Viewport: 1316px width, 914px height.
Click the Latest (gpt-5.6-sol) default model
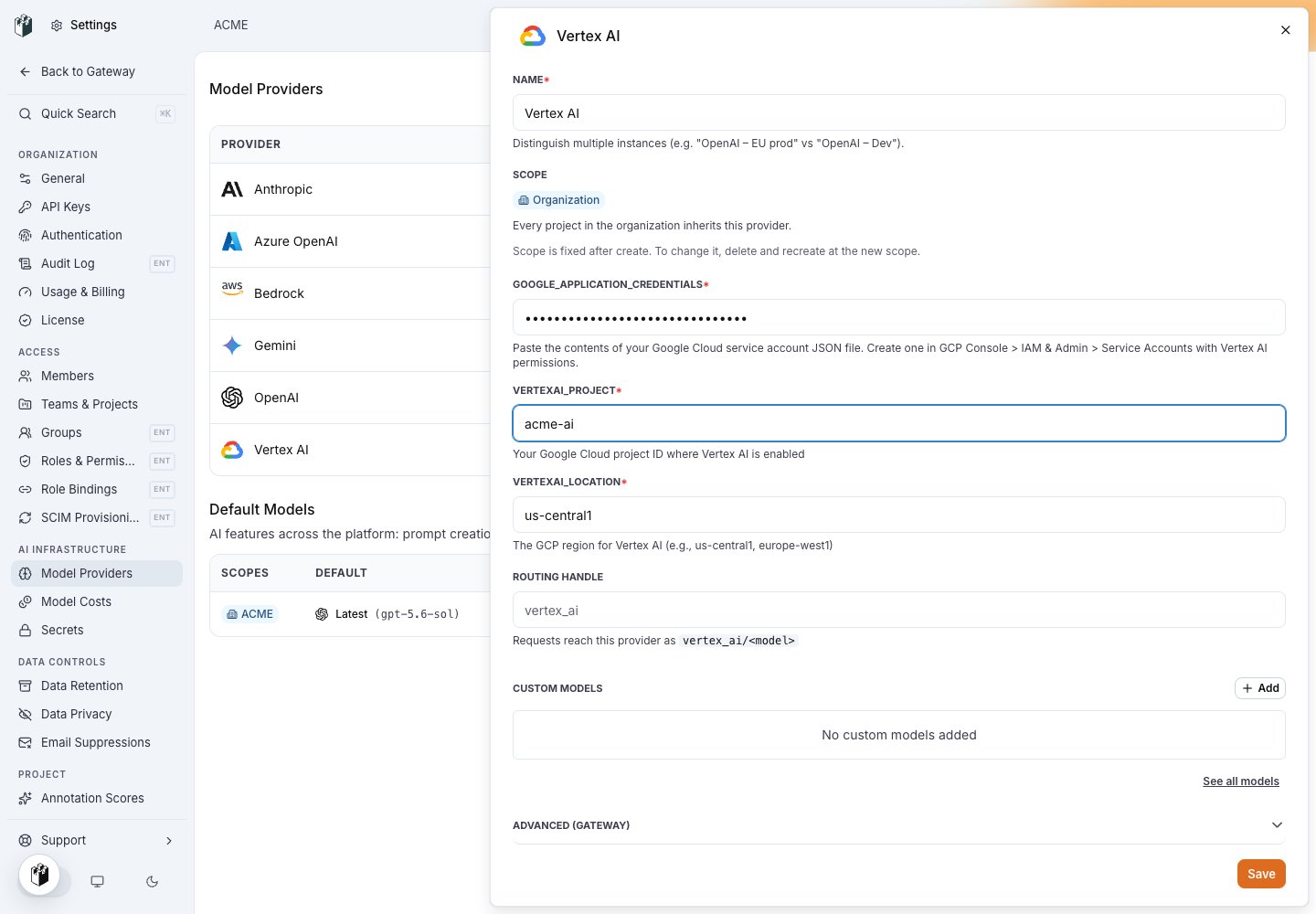pyautogui.click(x=387, y=614)
